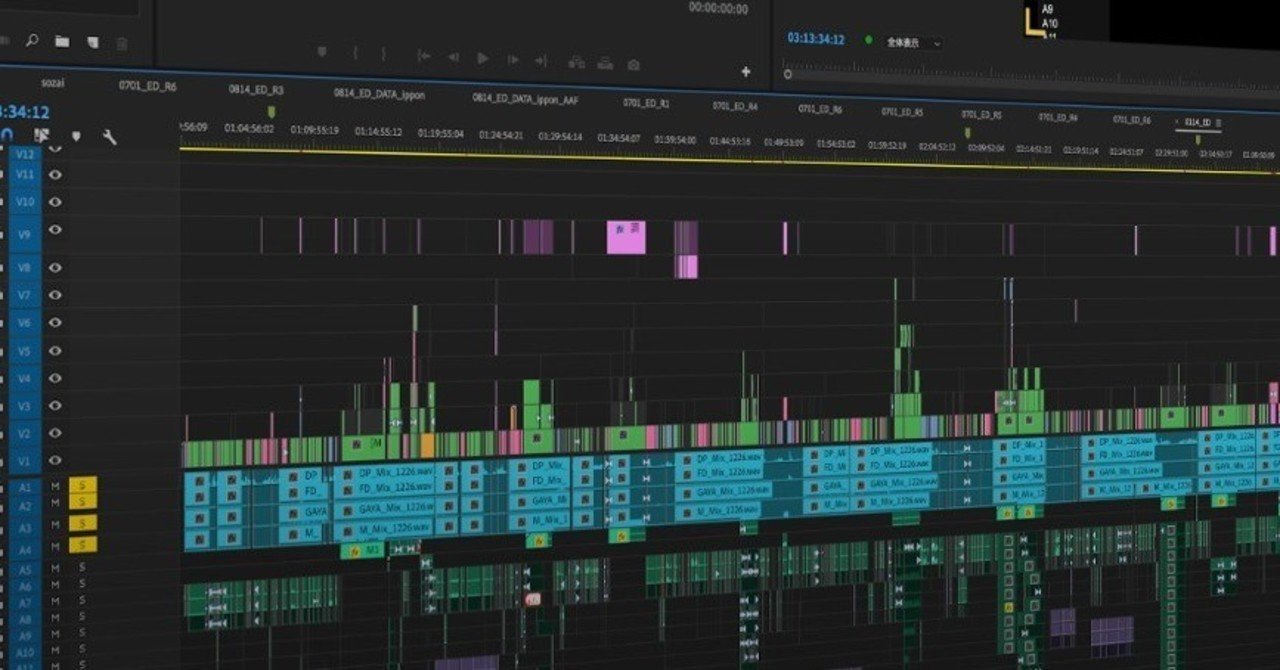Click the search magnifier in the project panel
1280x670 pixels.
pos(32,39)
